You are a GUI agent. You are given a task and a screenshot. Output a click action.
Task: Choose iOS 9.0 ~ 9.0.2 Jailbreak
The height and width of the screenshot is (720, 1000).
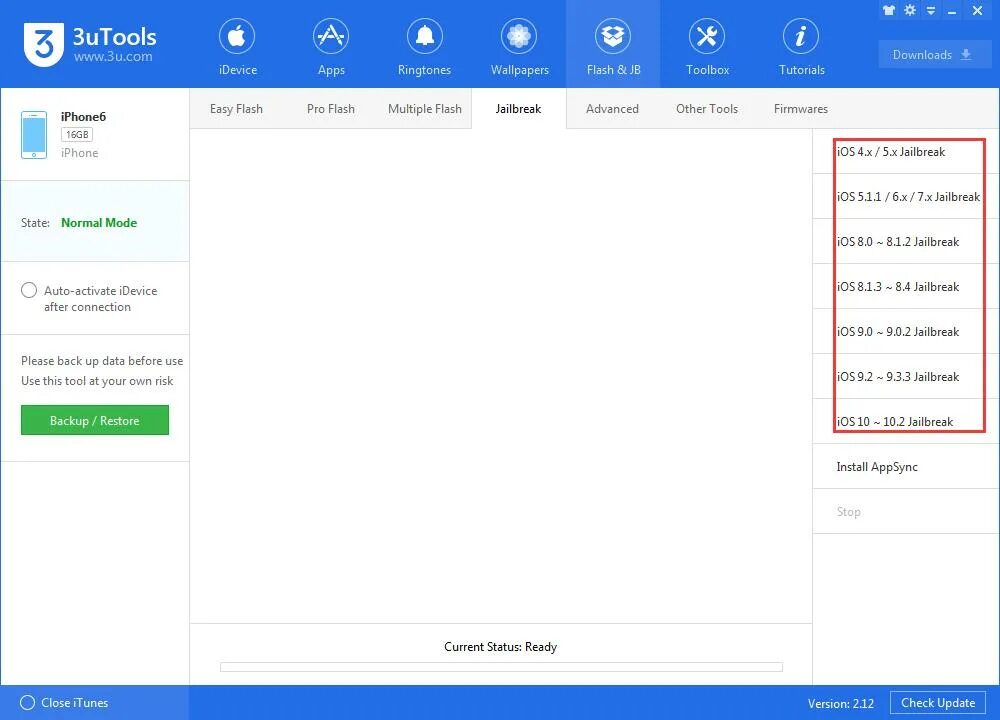click(906, 332)
